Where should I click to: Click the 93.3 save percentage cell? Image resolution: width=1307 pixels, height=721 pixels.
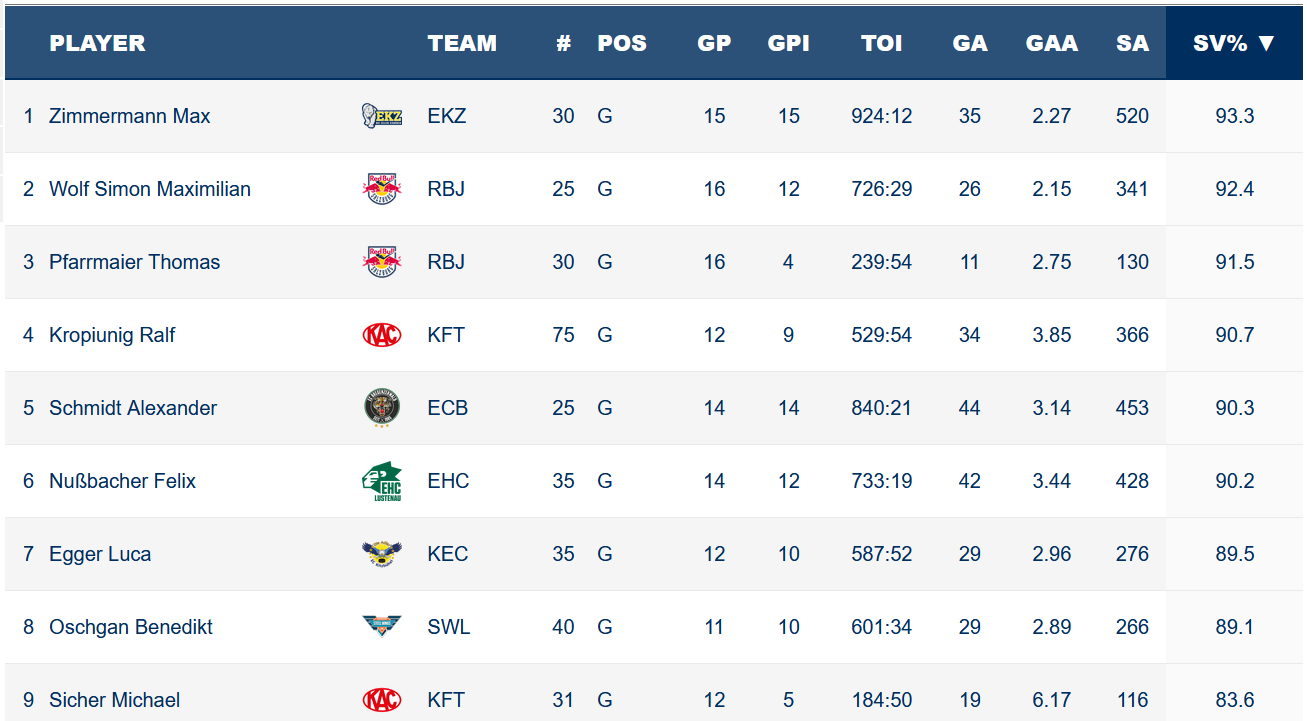tap(1234, 116)
